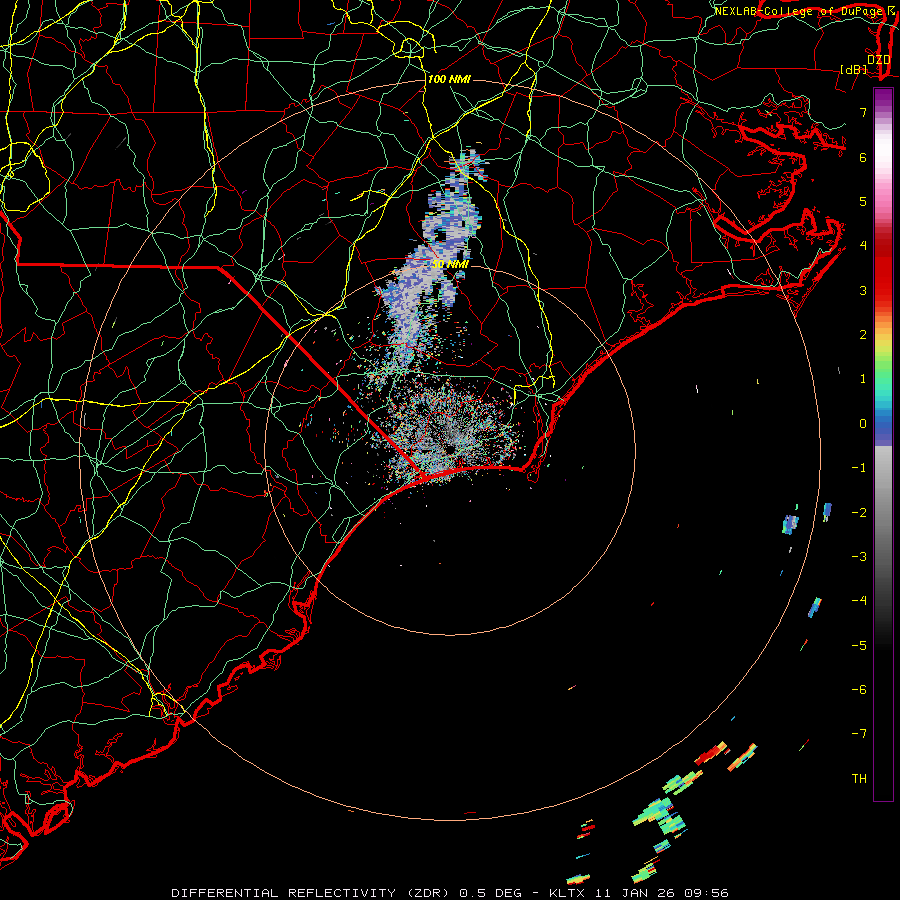Click the 100 NMI range ring label
900x900 pixels.
coord(449,79)
